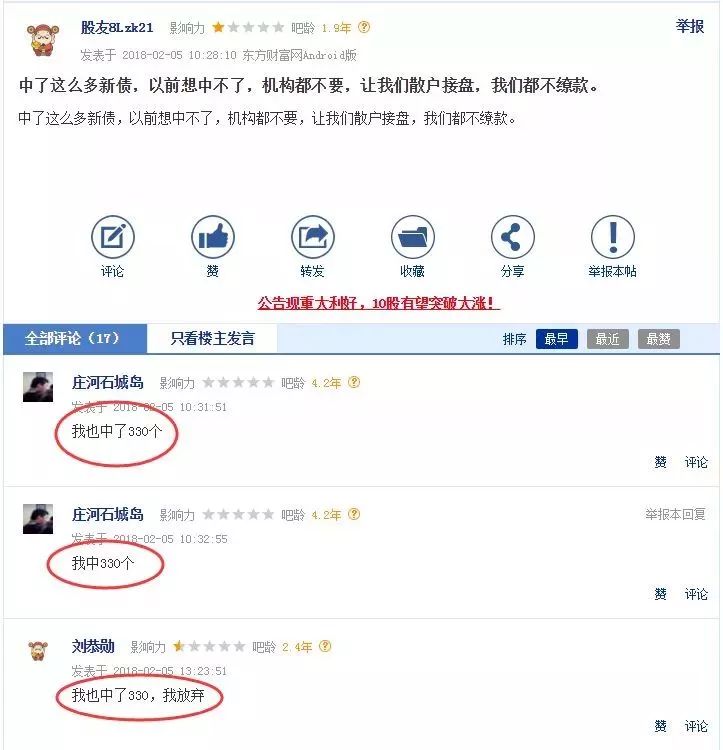The image size is (723, 750).
Task: Sort comments by 最早
Action: pyautogui.click(x=557, y=339)
